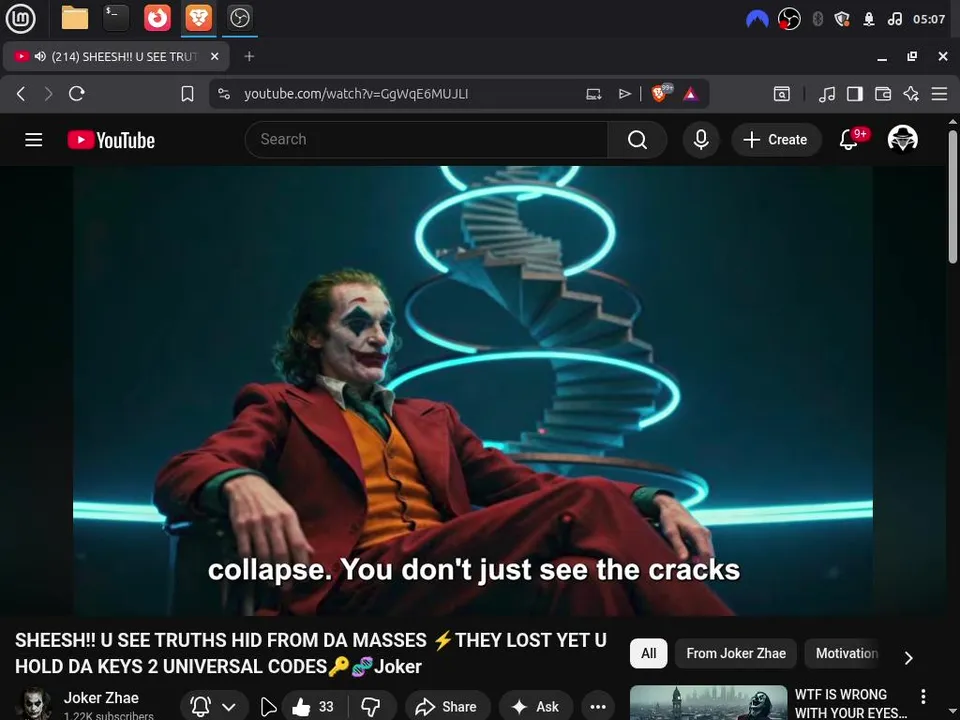Click the search magnifier button
This screenshot has width=960, height=720.
coord(637,140)
